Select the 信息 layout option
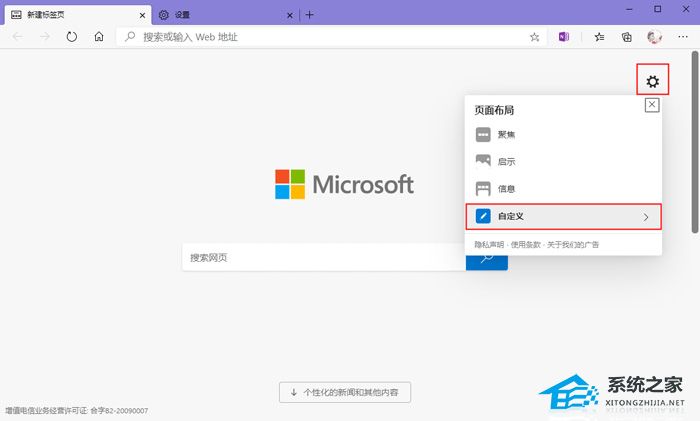The image size is (700, 421). [x=563, y=189]
